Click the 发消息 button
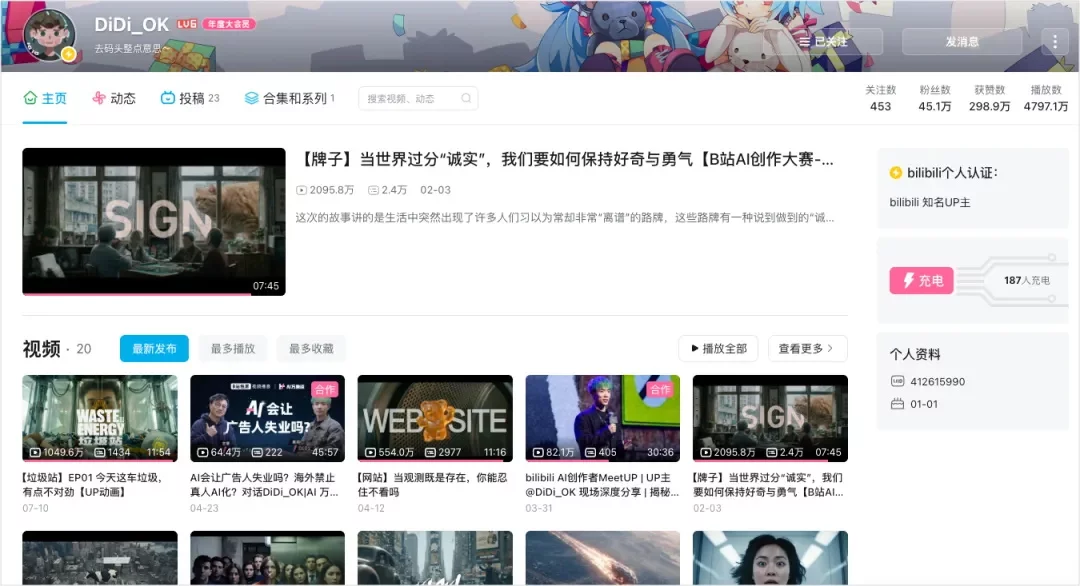Image resolution: width=1080 pixels, height=586 pixels. (962, 41)
